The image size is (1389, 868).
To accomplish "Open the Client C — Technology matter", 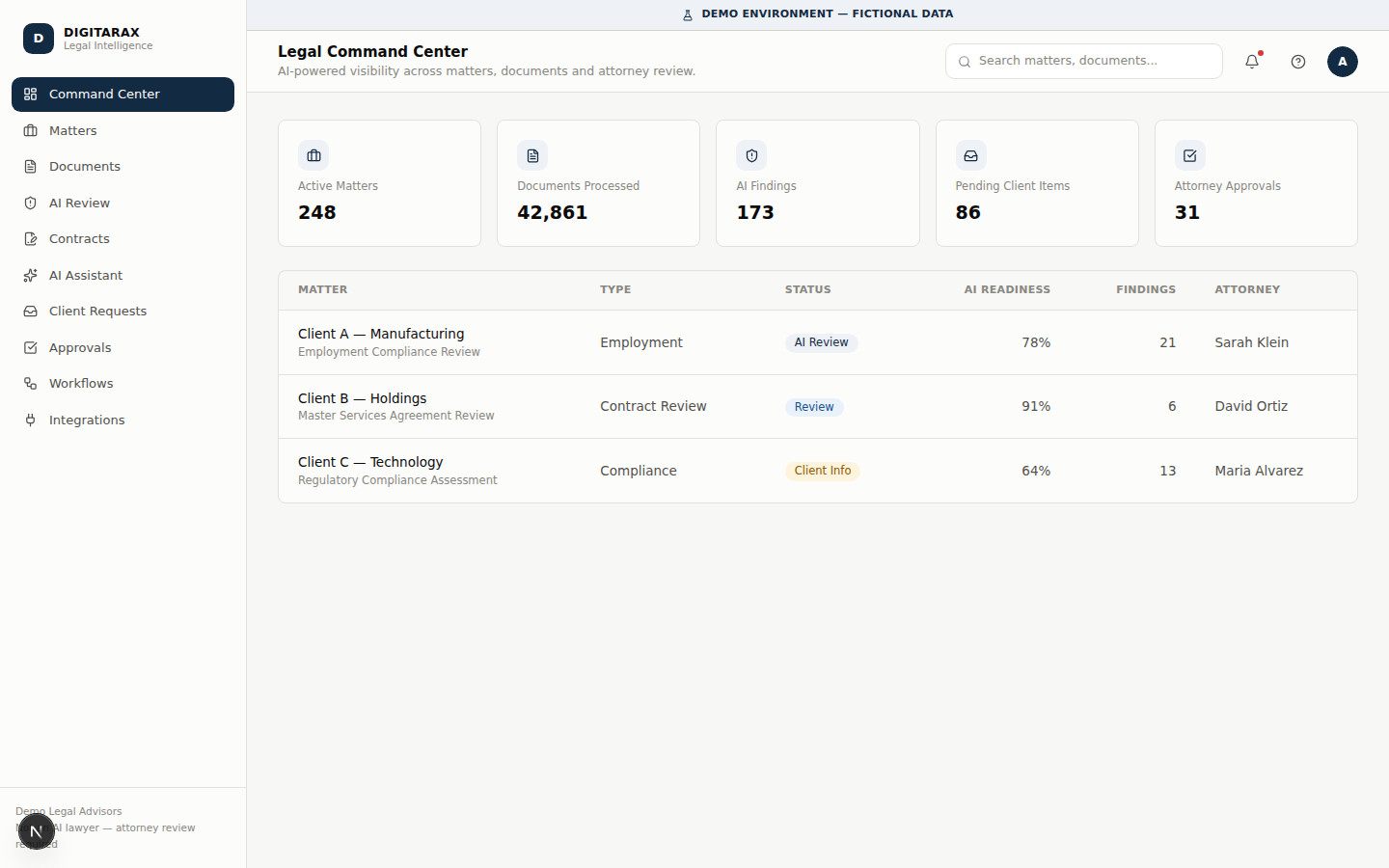I will point(370,462).
